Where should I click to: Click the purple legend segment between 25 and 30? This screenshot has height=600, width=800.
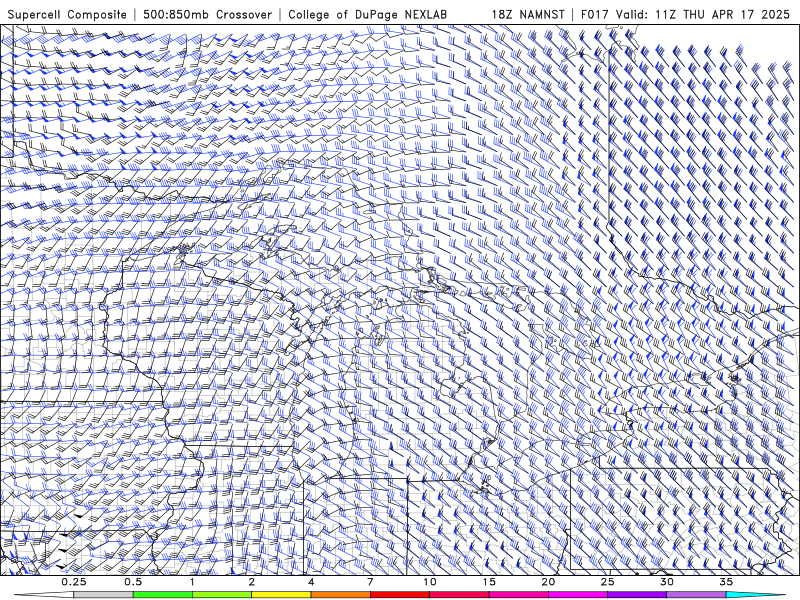point(637,595)
